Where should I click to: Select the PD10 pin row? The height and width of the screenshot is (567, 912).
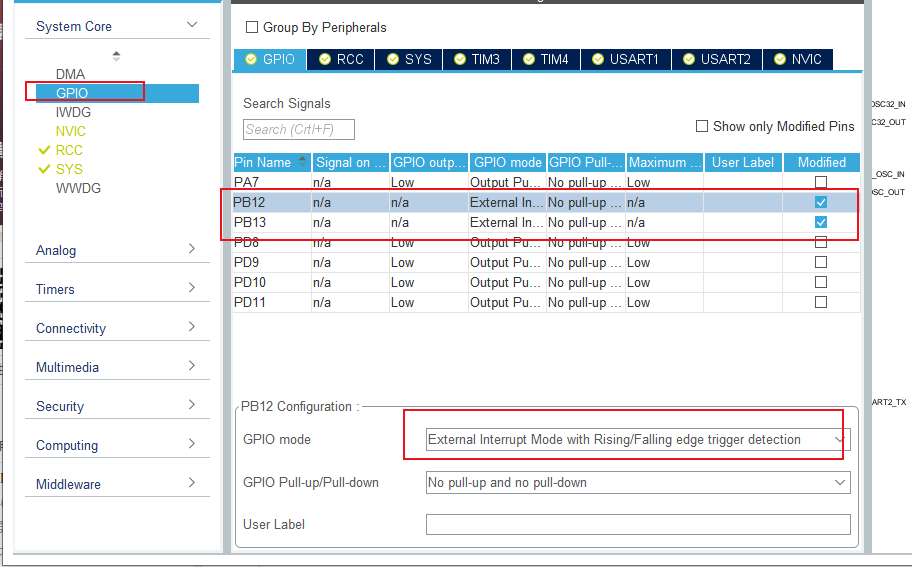pyautogui.click(x=546, y=282)
